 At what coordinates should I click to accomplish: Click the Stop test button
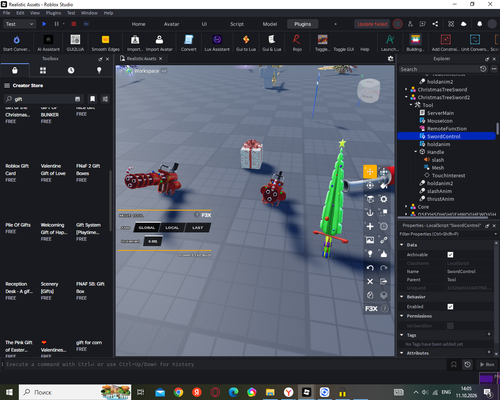click(x=74, y=24)
